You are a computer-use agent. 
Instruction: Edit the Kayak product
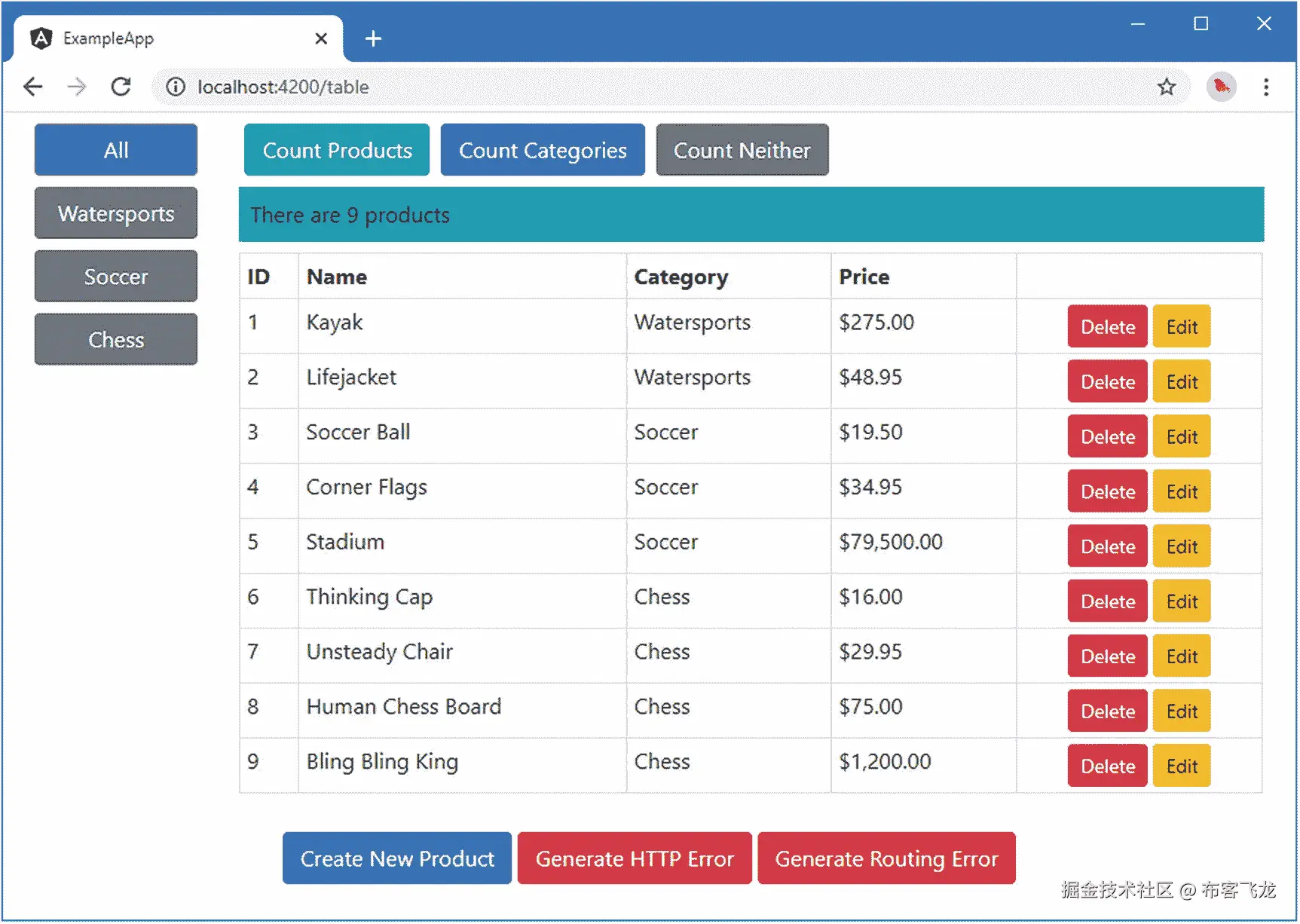pos(1182,326)
